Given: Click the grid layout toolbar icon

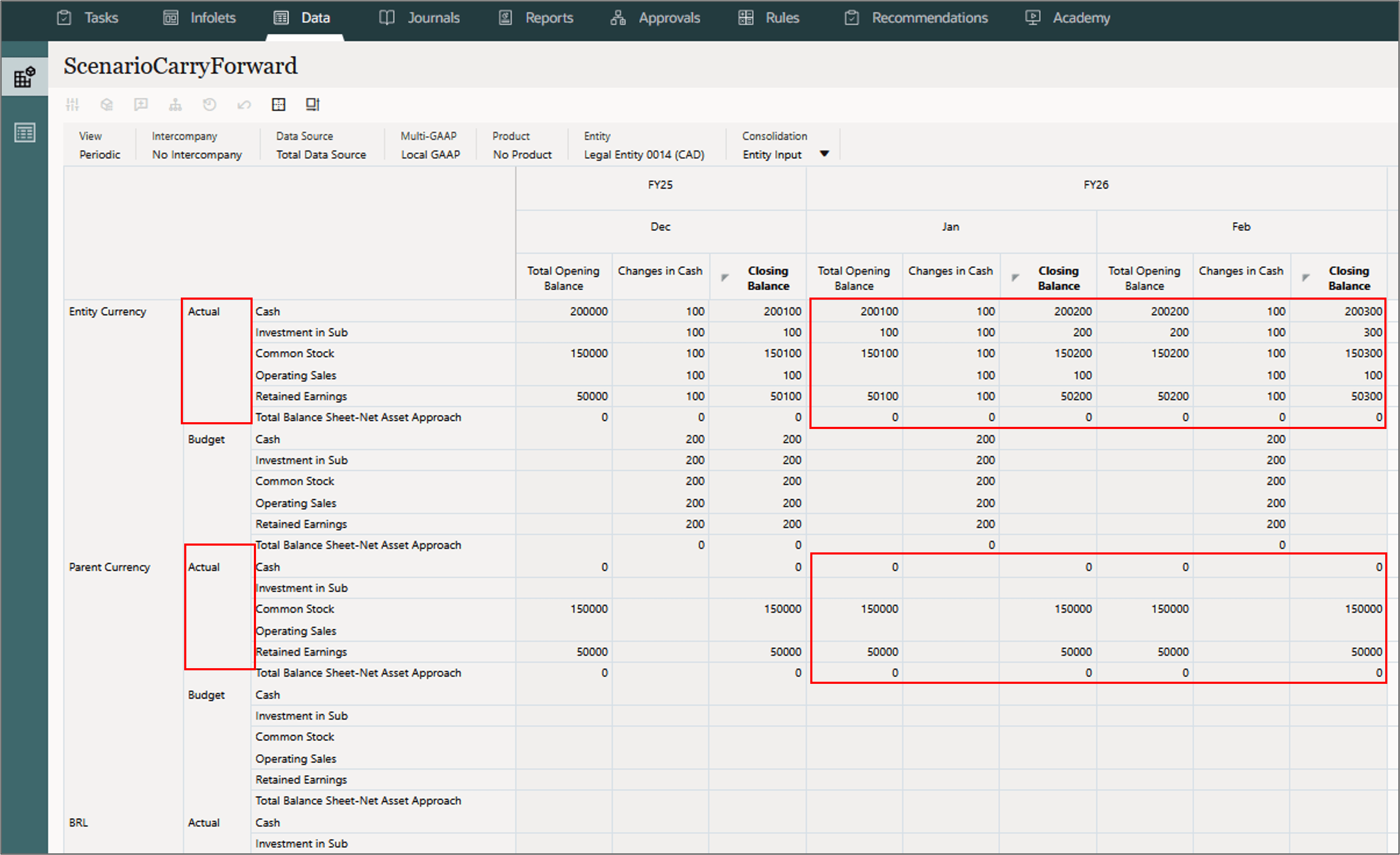Looking at the screenshot, I should [x=278, y=104].
